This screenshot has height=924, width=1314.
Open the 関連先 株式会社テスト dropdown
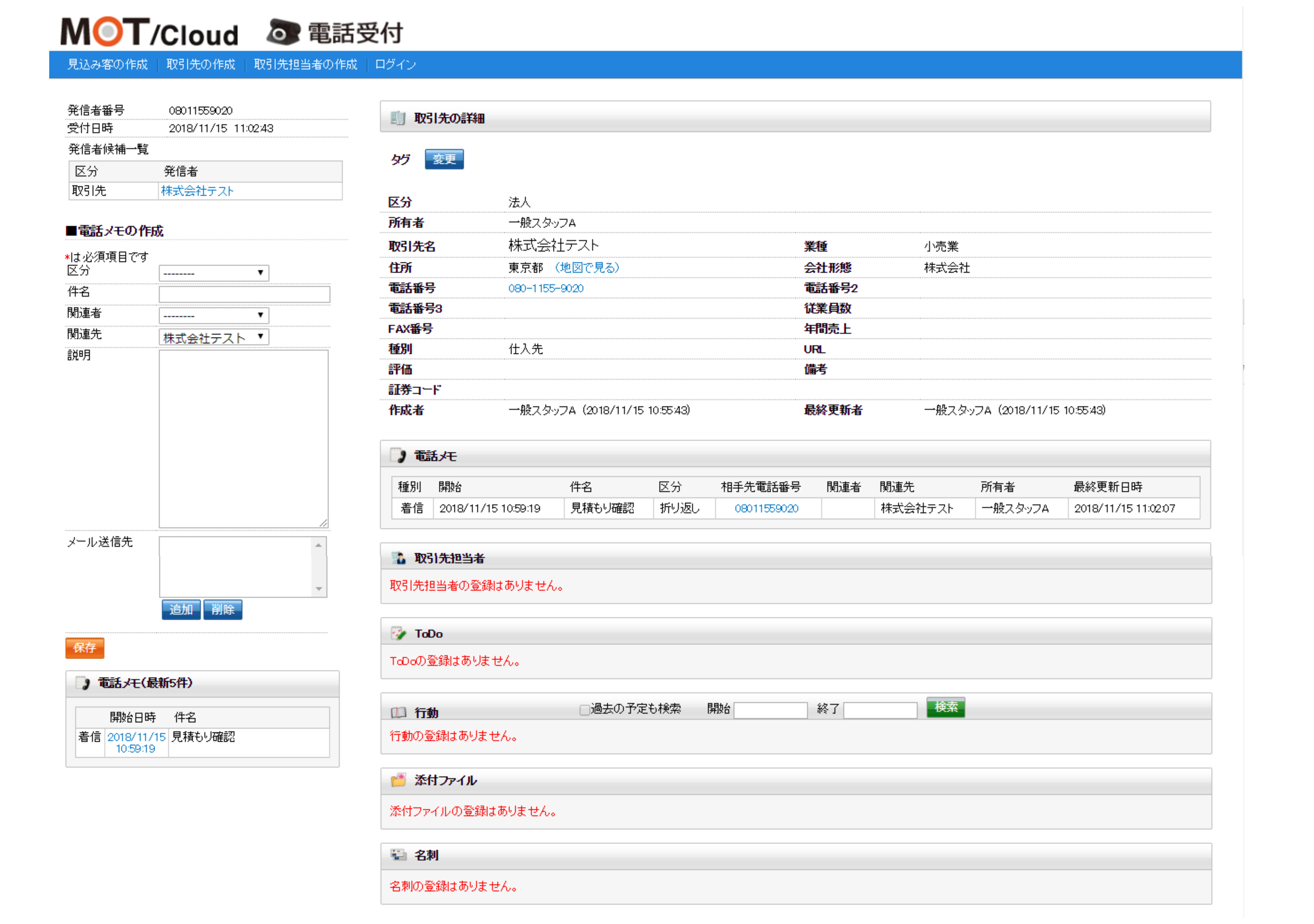click(x=213, y=337)
